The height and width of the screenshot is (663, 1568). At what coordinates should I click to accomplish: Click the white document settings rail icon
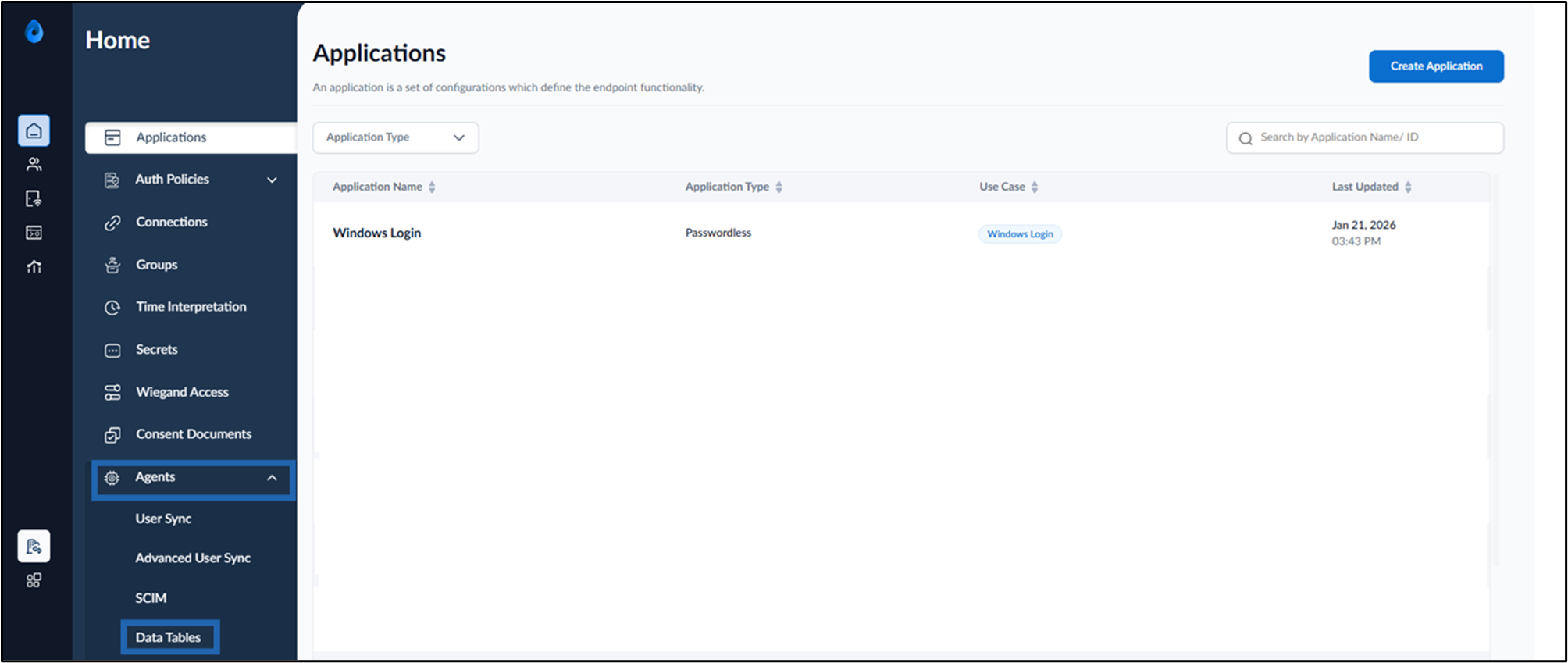click(34, 546)
